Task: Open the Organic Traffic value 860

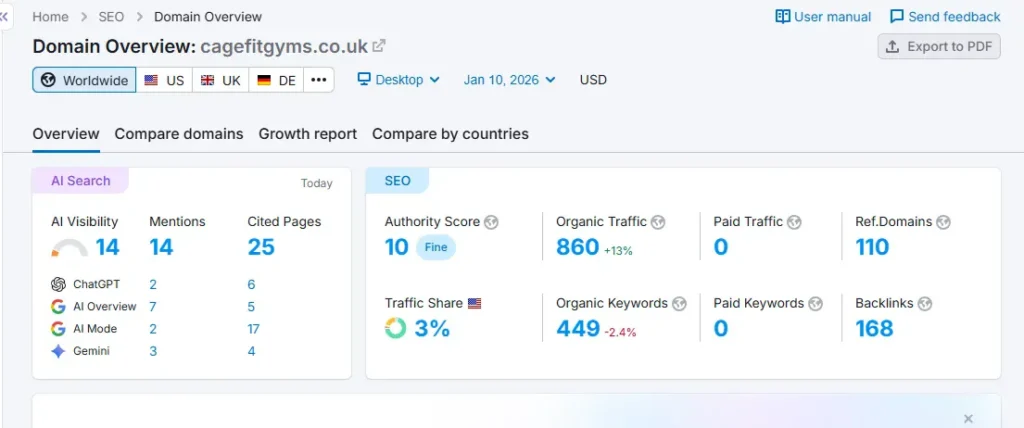Action: (577, 247)
